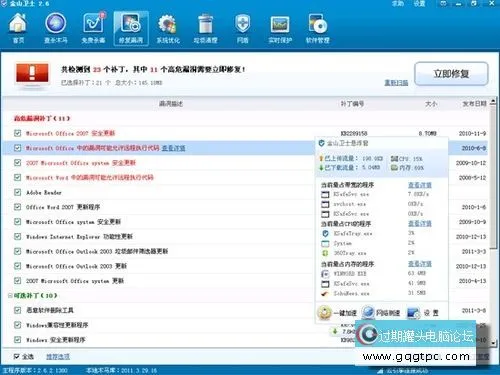Select the 修复漏洞 vulnerability repair icon
Screen dimensions: 500x375
(131, 28)
